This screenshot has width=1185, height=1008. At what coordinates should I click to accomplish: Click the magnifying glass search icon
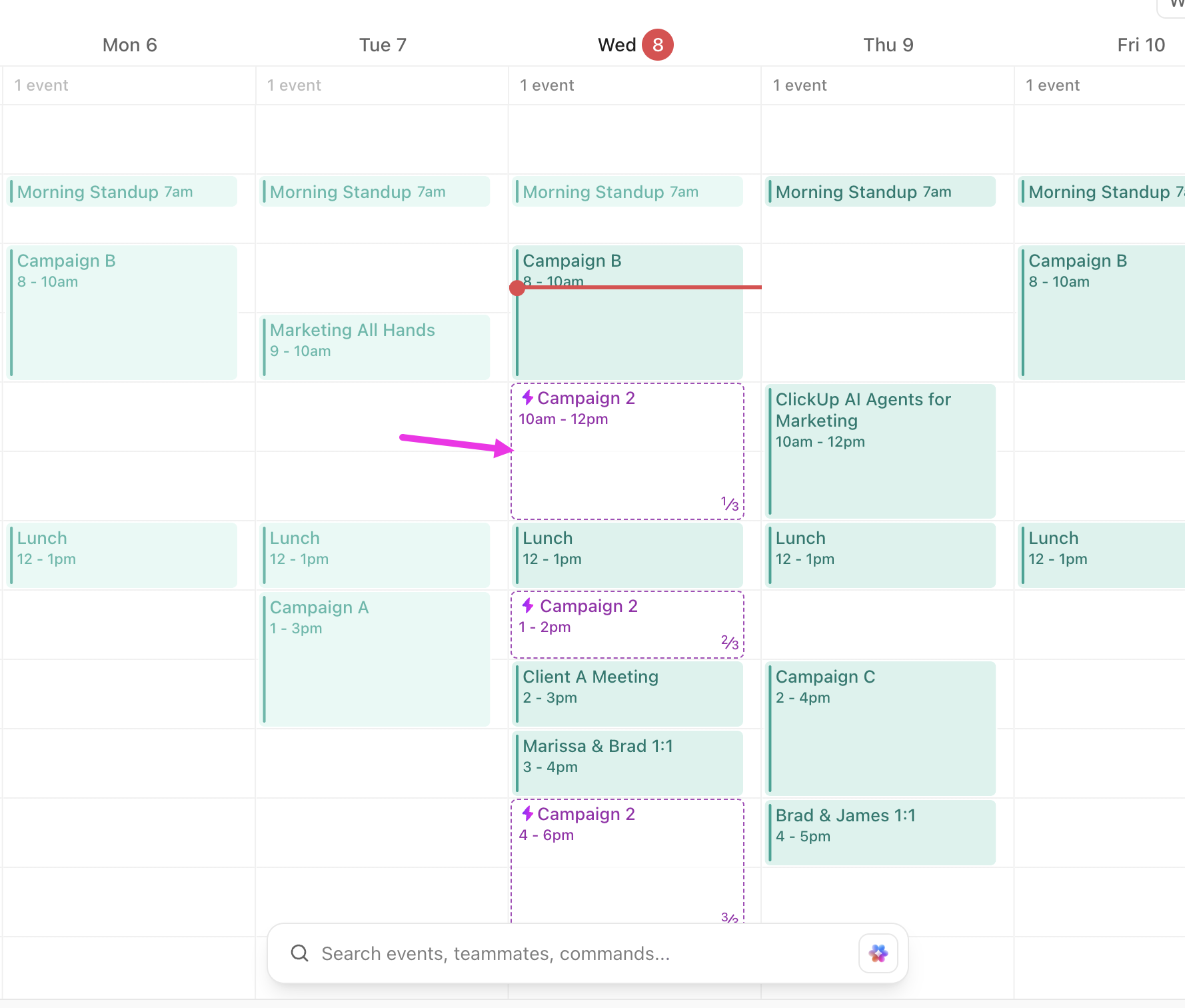click(299, 953)
